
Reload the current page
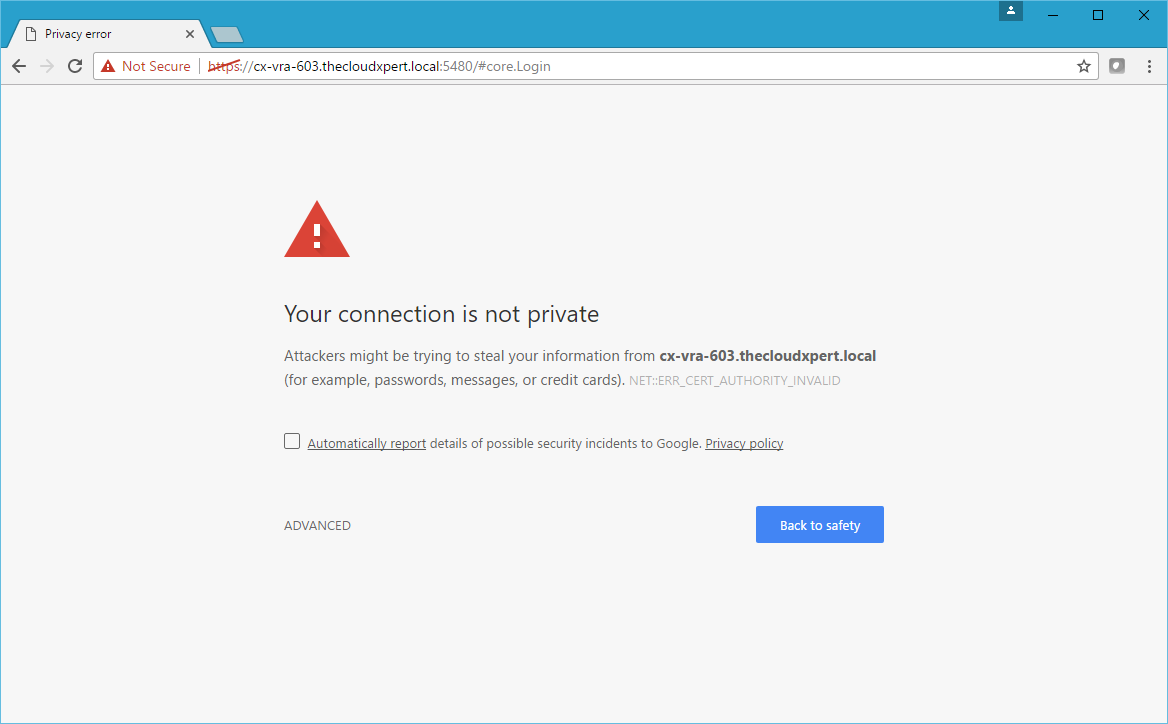pos(74,66)
